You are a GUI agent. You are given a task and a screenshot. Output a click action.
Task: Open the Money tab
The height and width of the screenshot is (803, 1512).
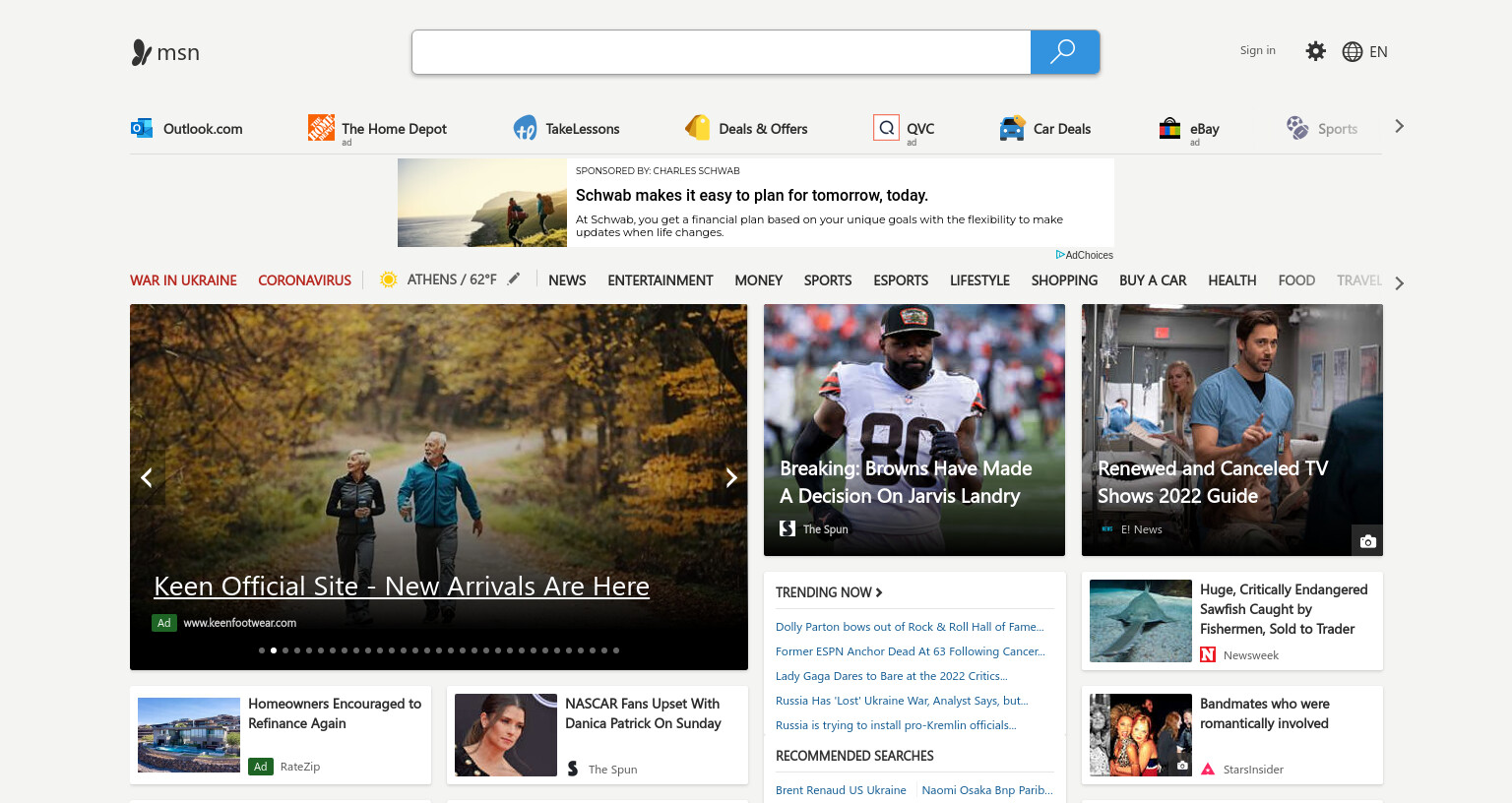pyautogui.click(x=759, y=280)
